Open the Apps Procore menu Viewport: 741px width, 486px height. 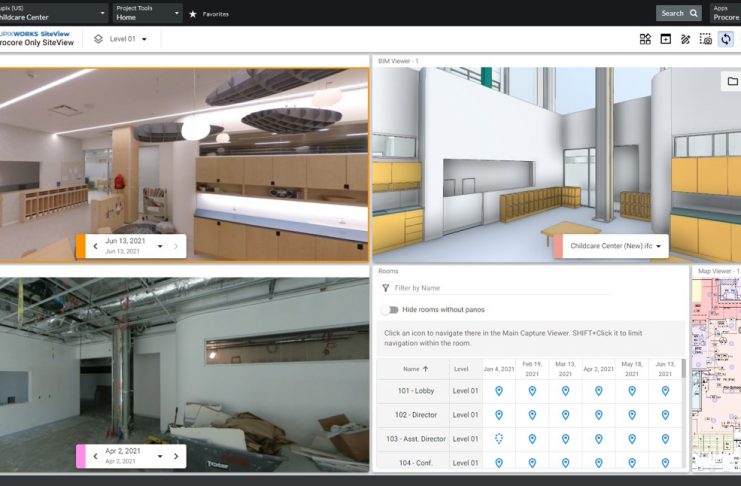(x=725, y=13)
